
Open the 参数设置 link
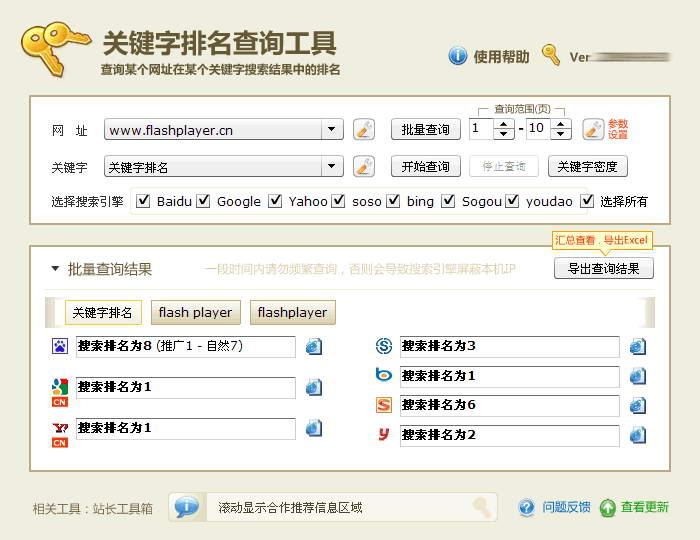(x=618, y=129)
